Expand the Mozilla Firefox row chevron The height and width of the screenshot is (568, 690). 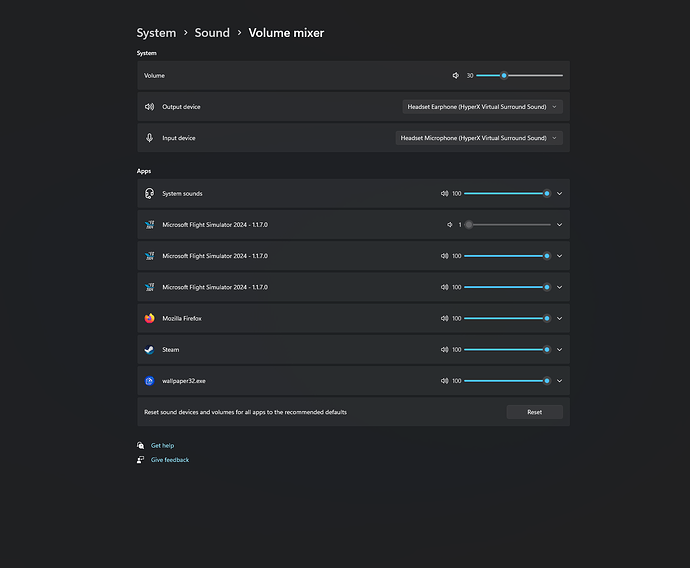560,318
